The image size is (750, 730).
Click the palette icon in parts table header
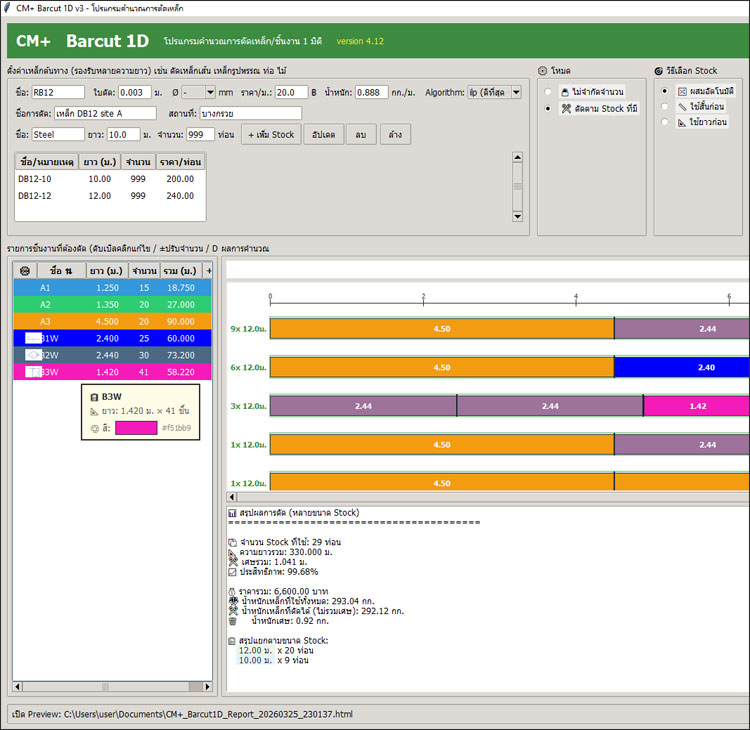[25, 270]
